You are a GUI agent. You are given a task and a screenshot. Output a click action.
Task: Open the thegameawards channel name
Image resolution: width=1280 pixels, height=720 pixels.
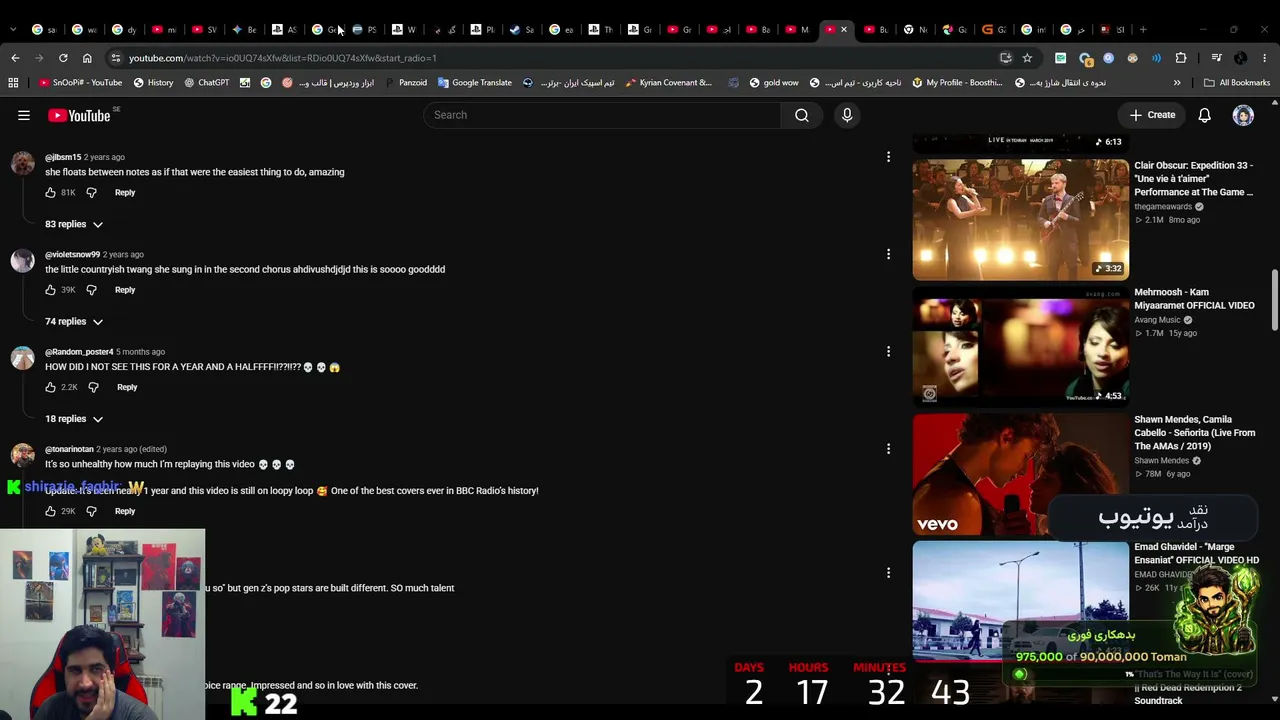(x=1163, y=207)
